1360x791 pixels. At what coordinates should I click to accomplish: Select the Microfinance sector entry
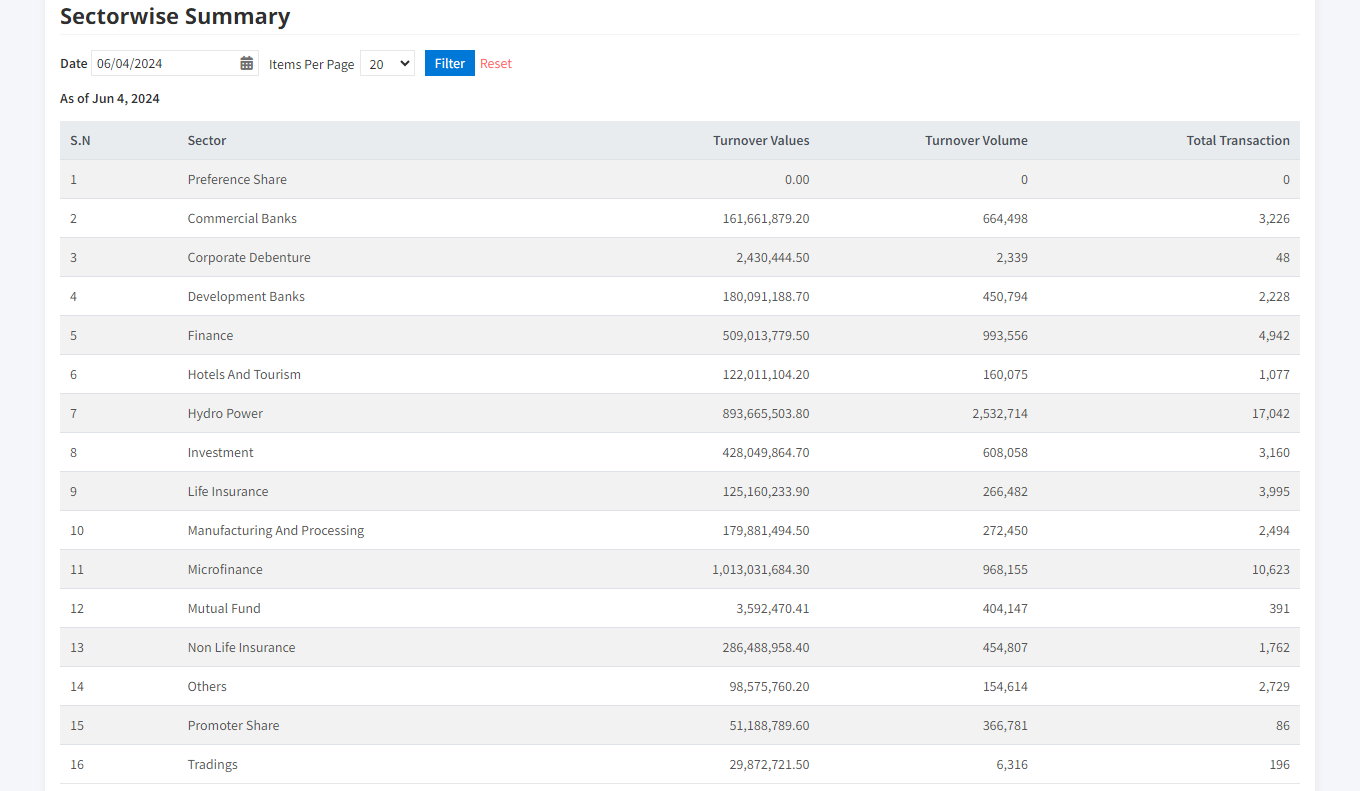pyautogui.click(x=225, y=570)
